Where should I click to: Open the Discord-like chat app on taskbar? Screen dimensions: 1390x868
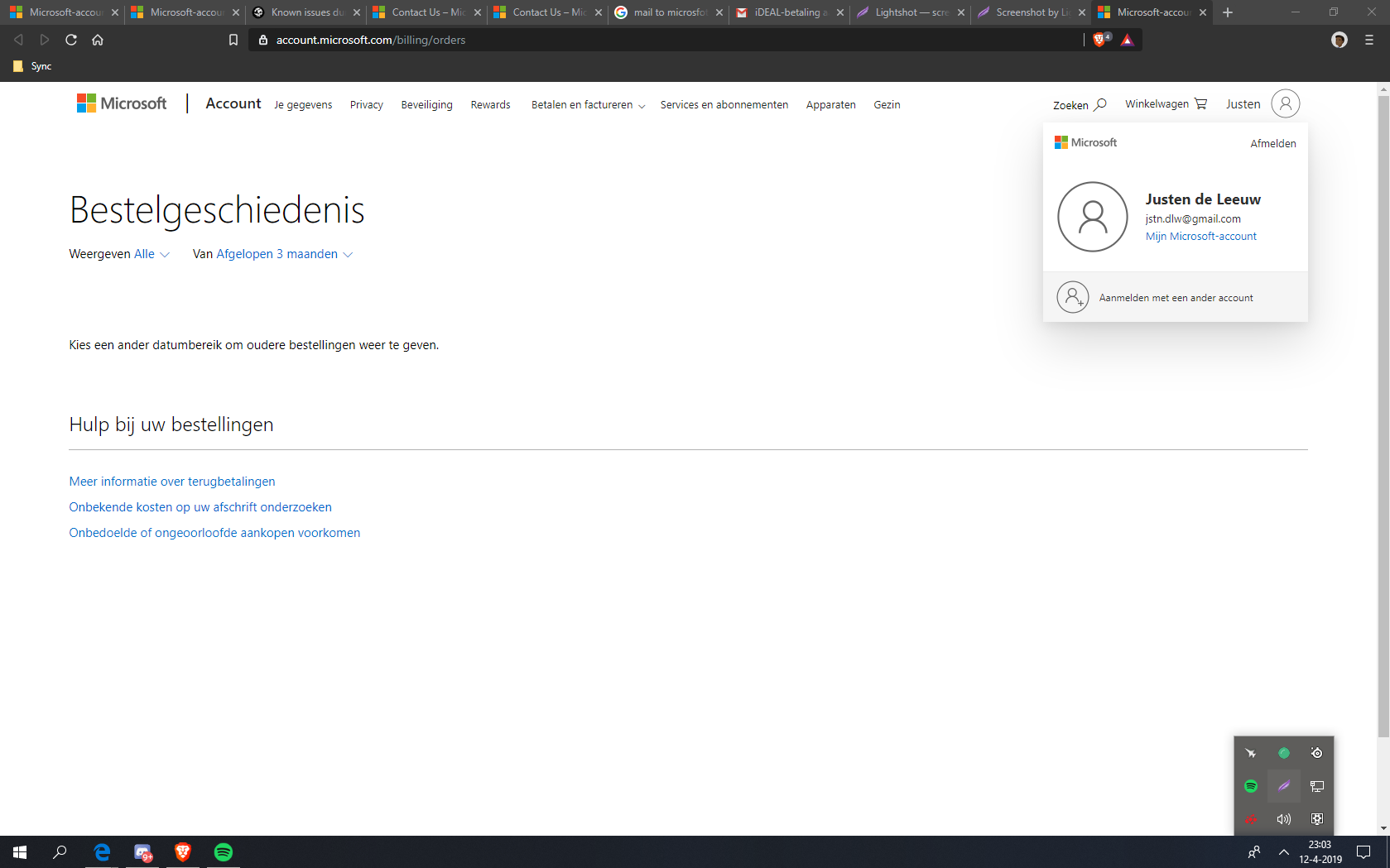pyautogui.click(x=142, y=852)
